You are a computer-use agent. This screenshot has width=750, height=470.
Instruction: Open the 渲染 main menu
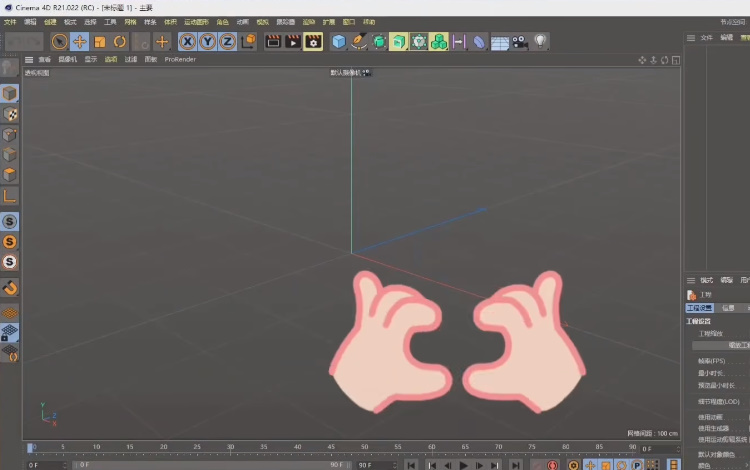coord(309,22)
